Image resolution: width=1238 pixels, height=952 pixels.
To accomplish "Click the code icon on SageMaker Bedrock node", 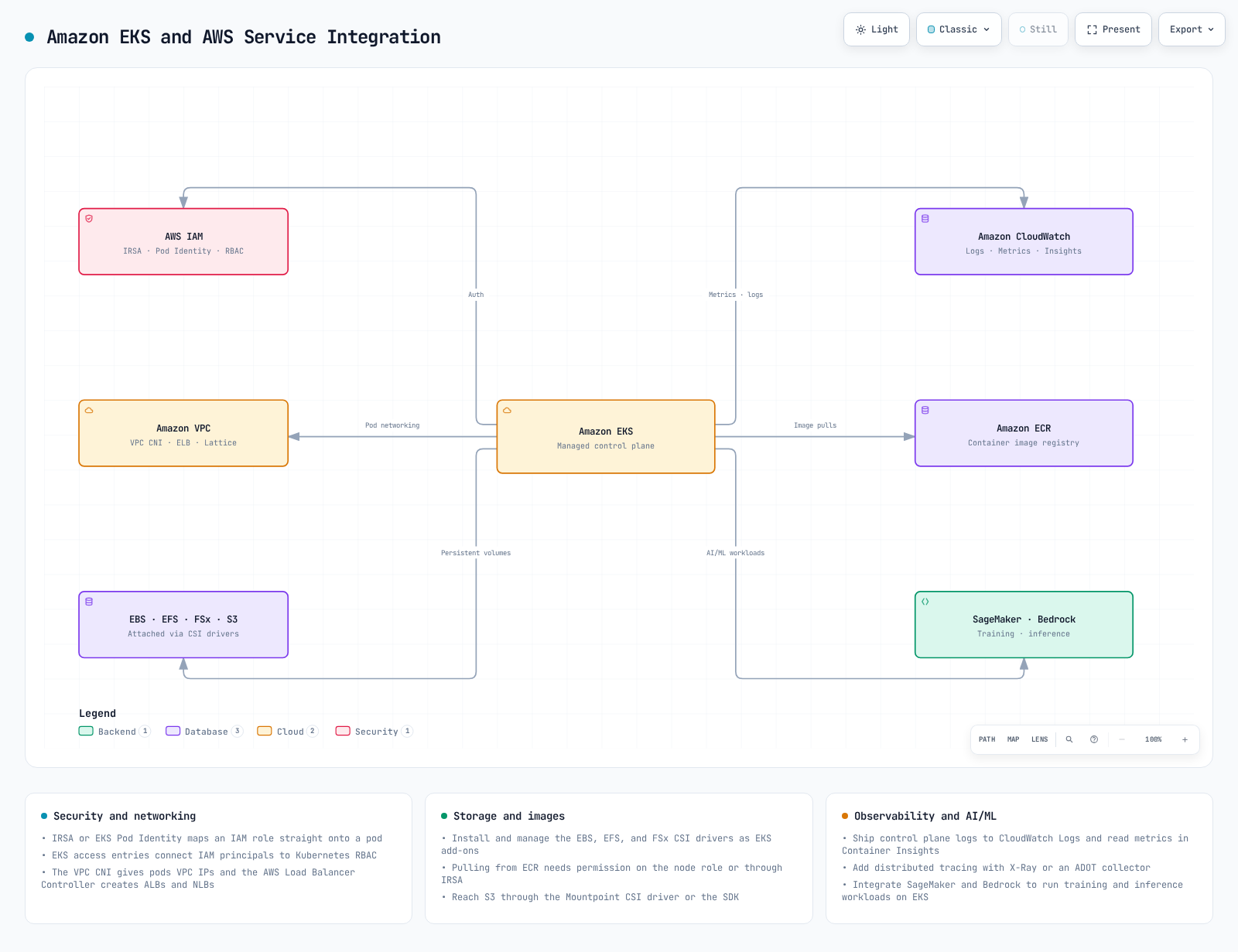I will [x=925, y=602].
